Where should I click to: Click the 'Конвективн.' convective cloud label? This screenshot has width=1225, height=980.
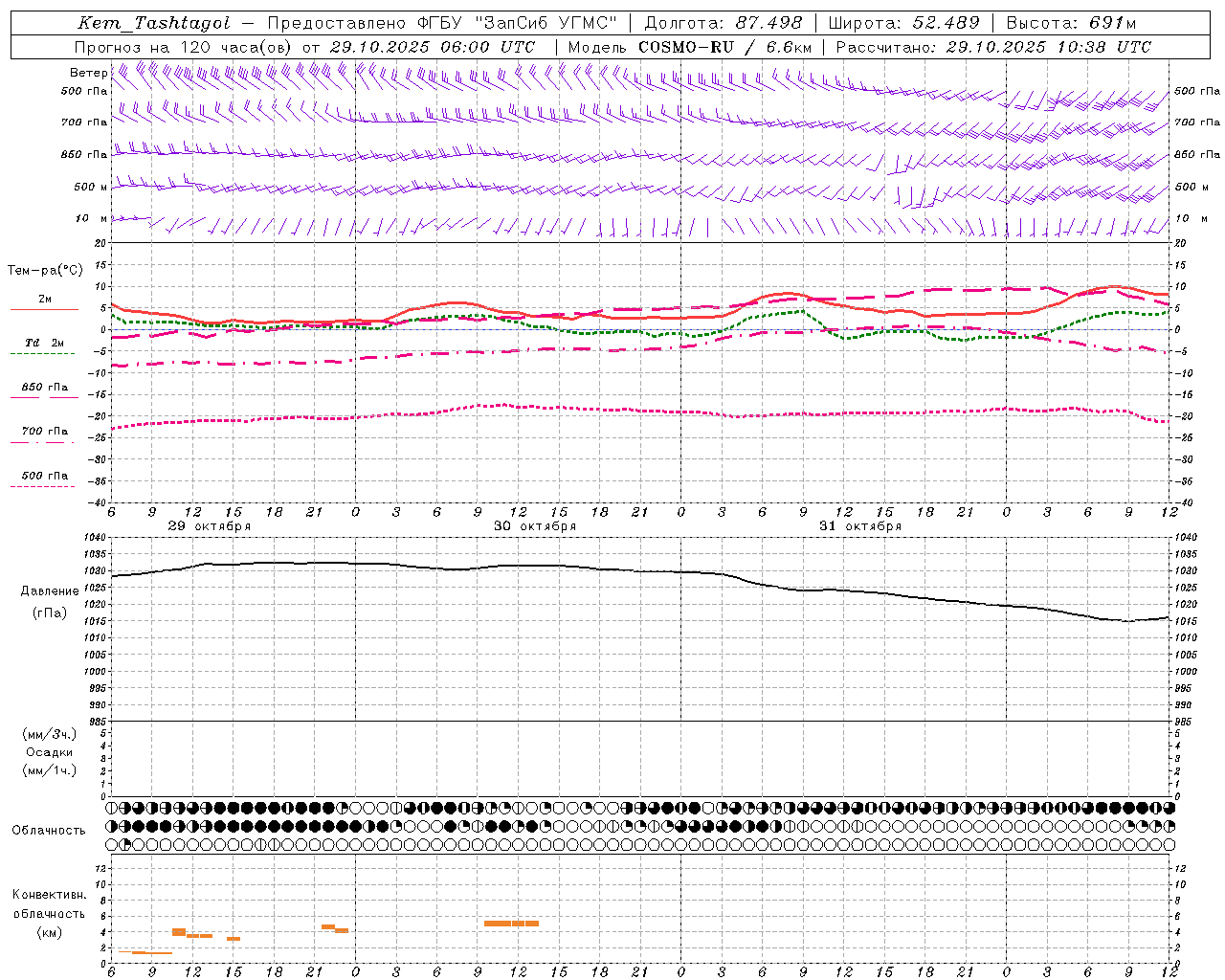click(50, 895)
